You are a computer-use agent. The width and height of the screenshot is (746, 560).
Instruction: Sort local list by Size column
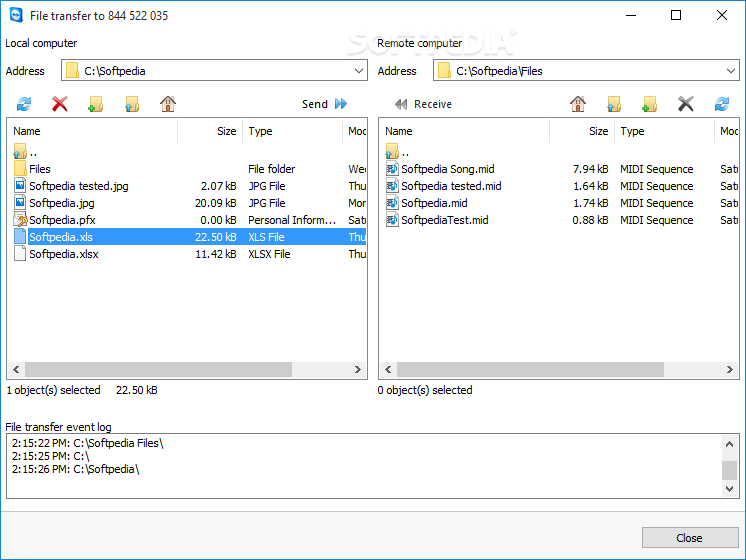[210, 131]
